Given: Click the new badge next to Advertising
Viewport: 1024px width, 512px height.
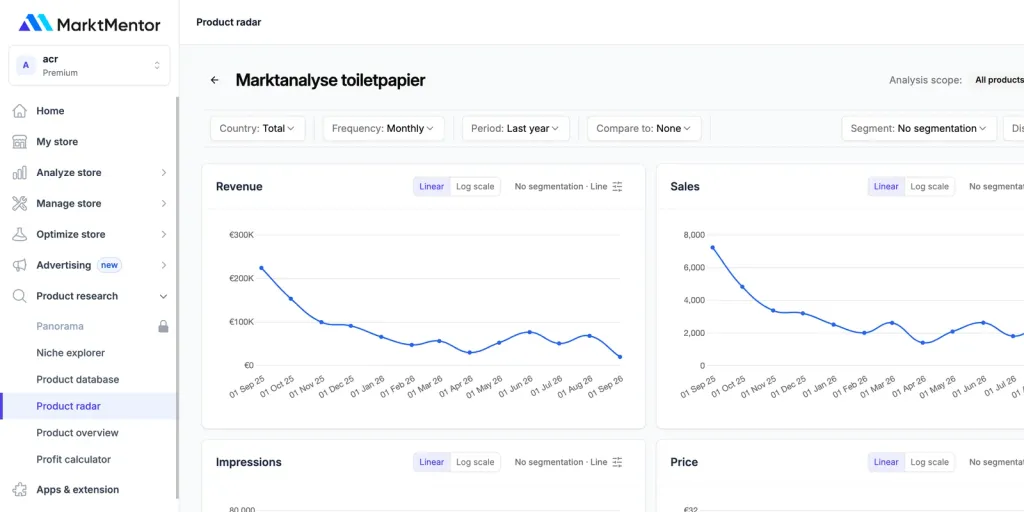Looking at the screenshot, I should point(109,265).
